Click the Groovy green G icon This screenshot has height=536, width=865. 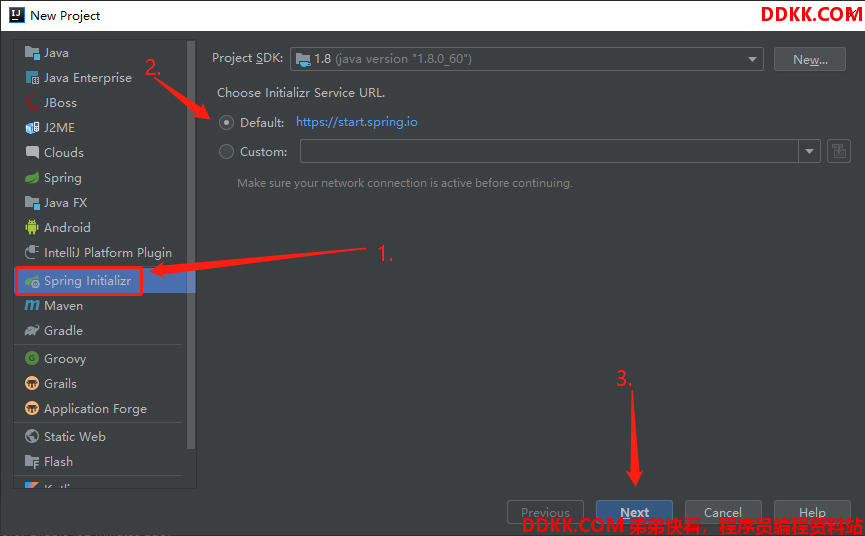point(32,358)
